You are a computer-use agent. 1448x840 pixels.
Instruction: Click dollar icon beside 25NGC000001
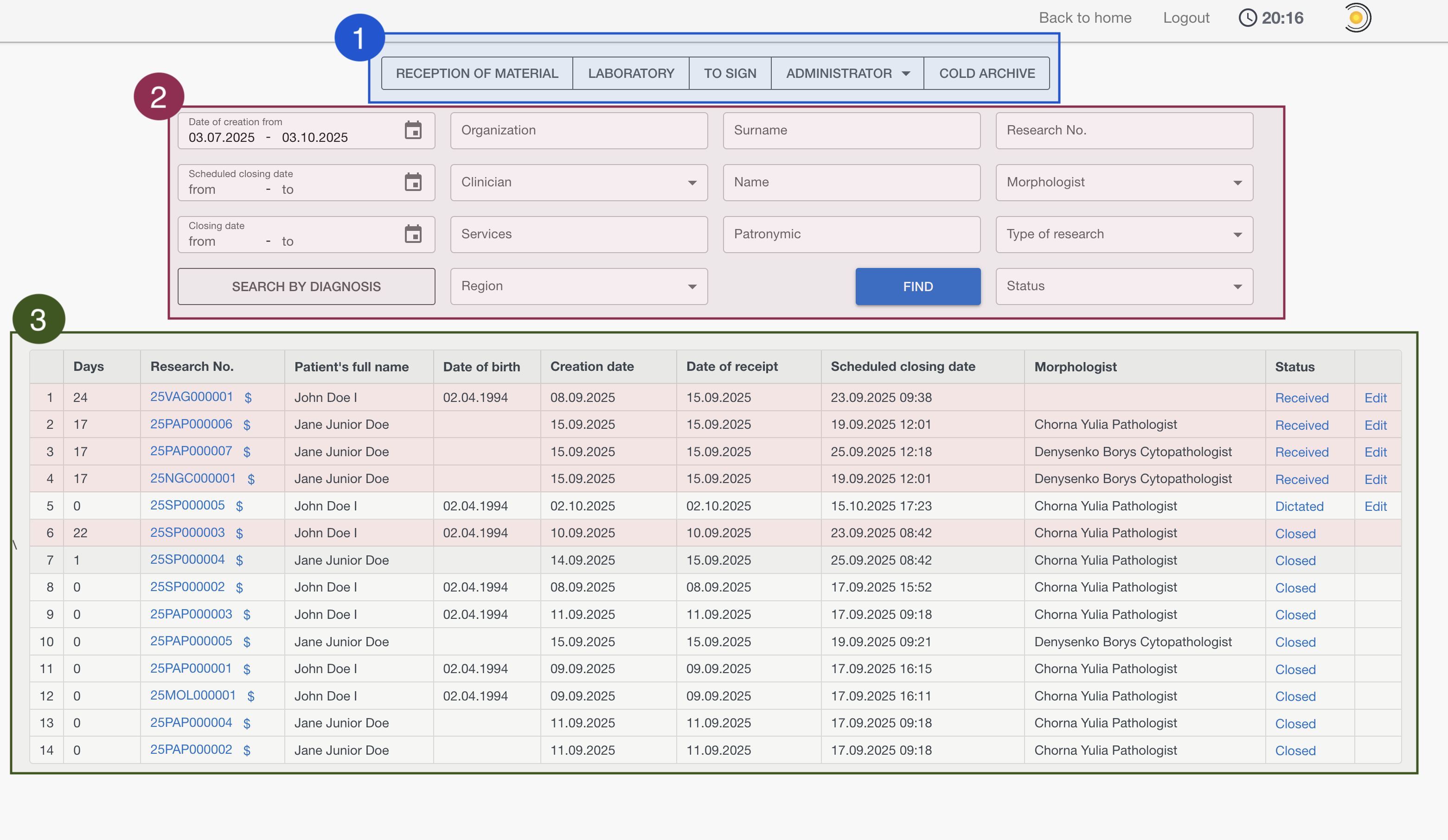coord(251,479)
